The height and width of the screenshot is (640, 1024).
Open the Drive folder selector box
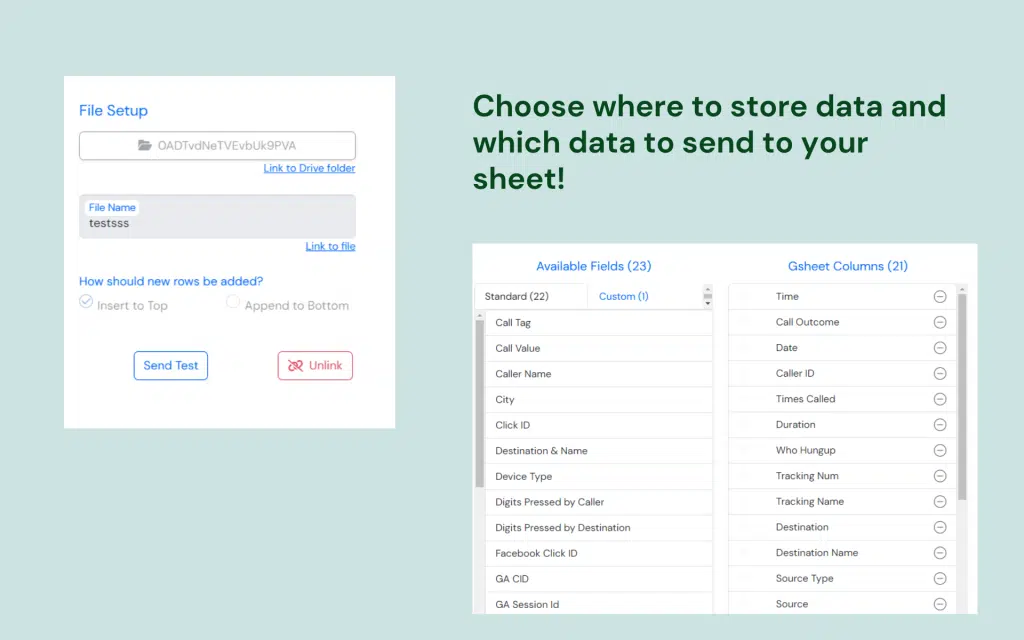(217, 145)
